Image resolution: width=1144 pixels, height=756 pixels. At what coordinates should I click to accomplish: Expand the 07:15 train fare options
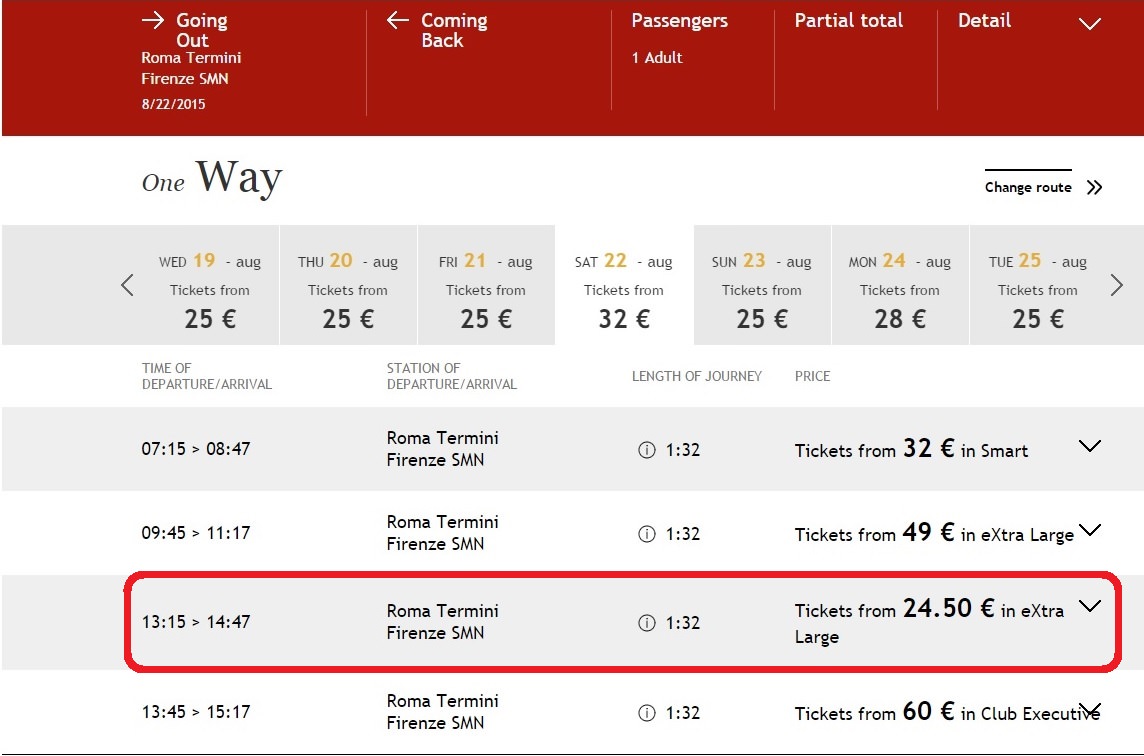pos(1089,445)
